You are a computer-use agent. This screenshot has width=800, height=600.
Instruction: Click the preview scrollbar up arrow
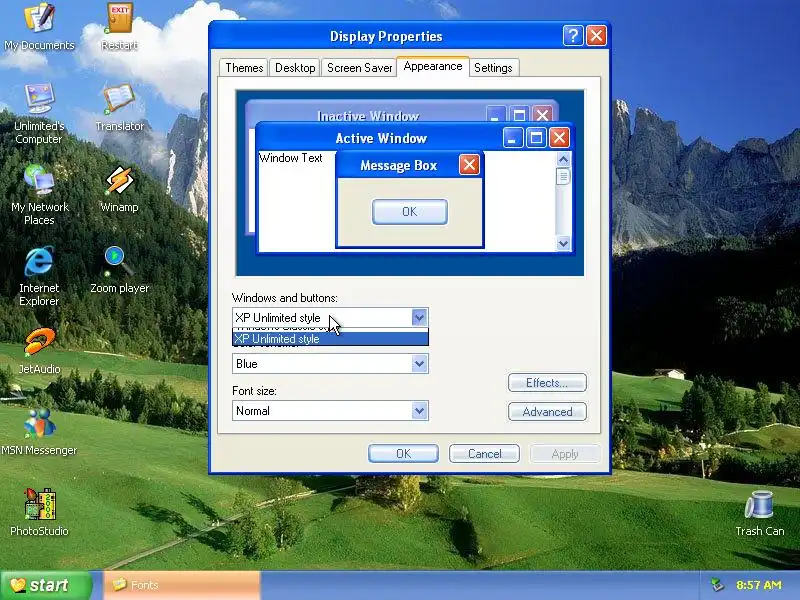563,159
